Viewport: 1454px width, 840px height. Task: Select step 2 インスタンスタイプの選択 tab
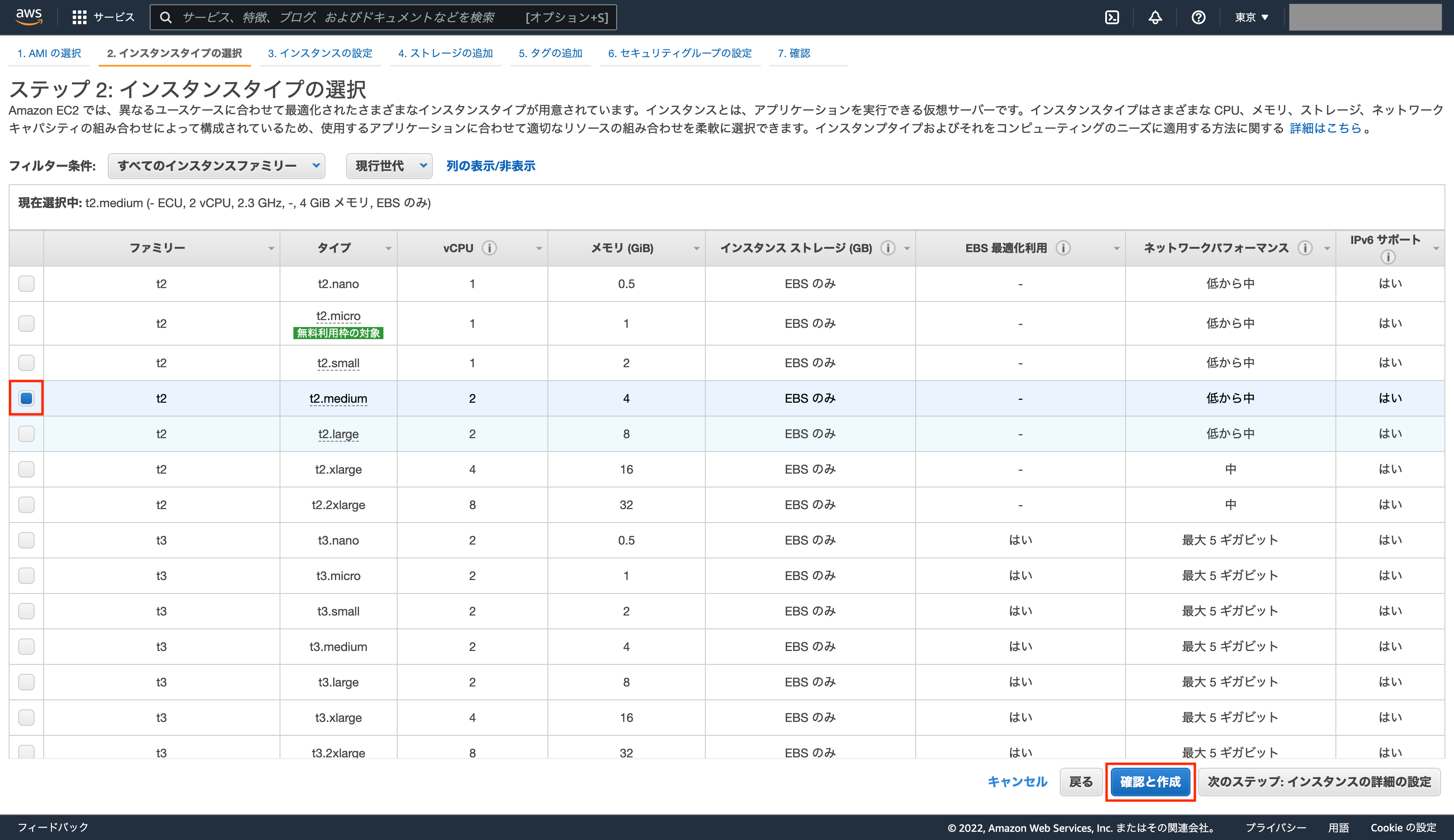(x=174, y=53)
